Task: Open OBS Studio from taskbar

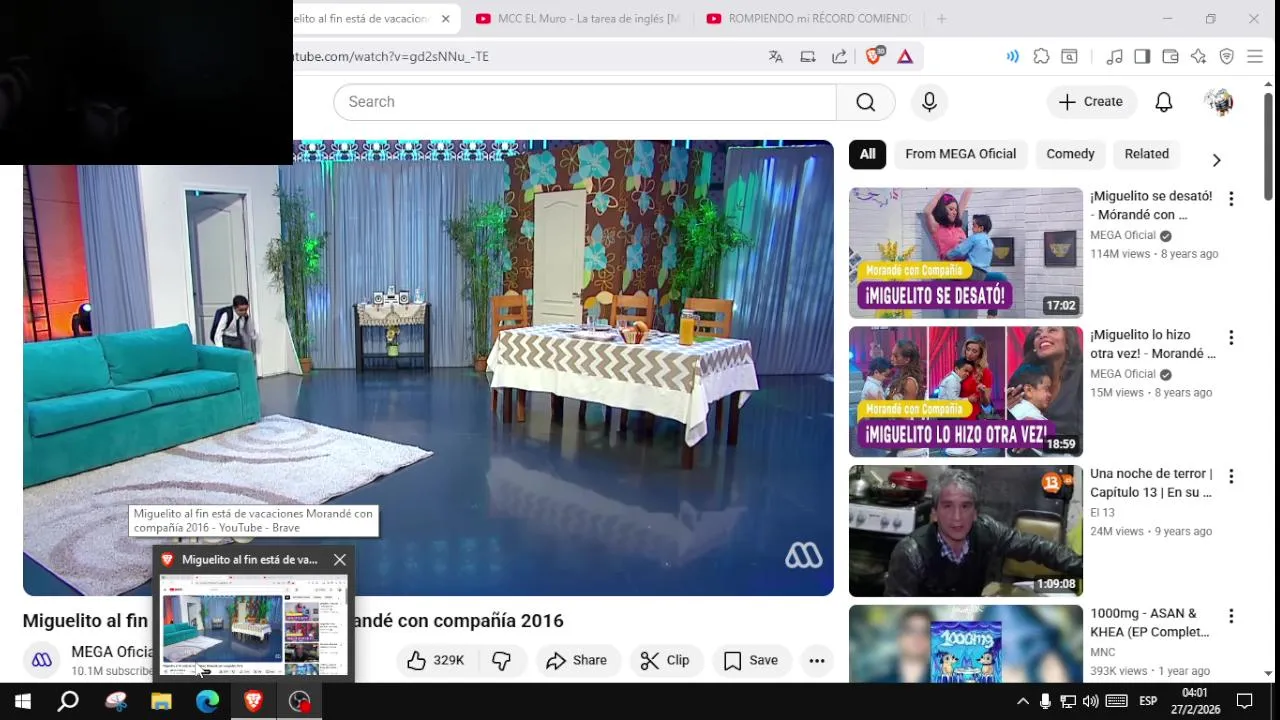Action: click(x=300, y=701)
